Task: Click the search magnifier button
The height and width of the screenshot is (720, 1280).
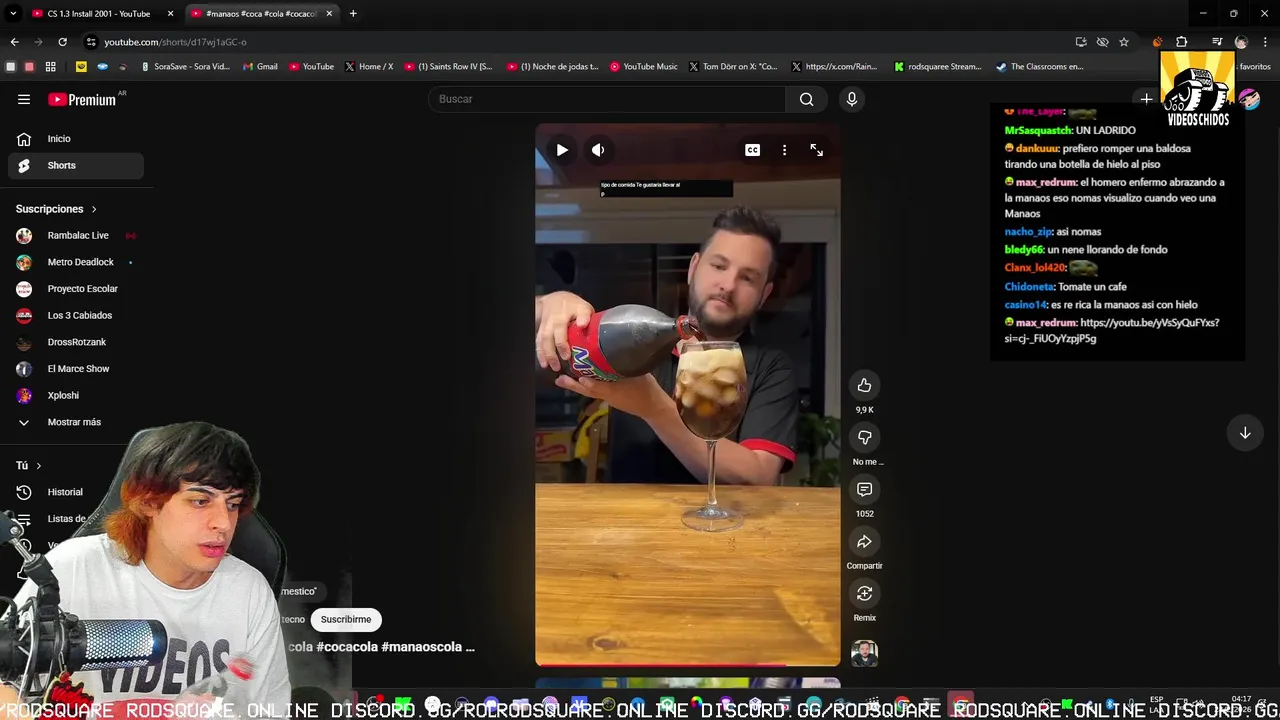Action: 806,99
